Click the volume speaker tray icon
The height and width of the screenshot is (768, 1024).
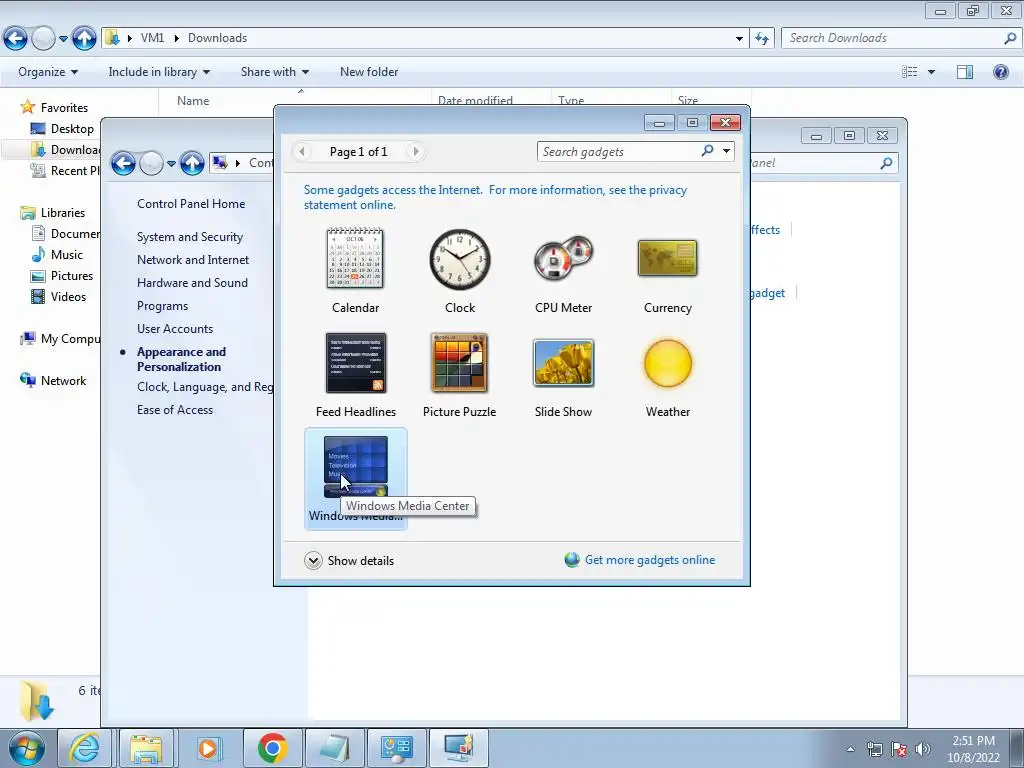pyautogui.click(x=921, y=749)
